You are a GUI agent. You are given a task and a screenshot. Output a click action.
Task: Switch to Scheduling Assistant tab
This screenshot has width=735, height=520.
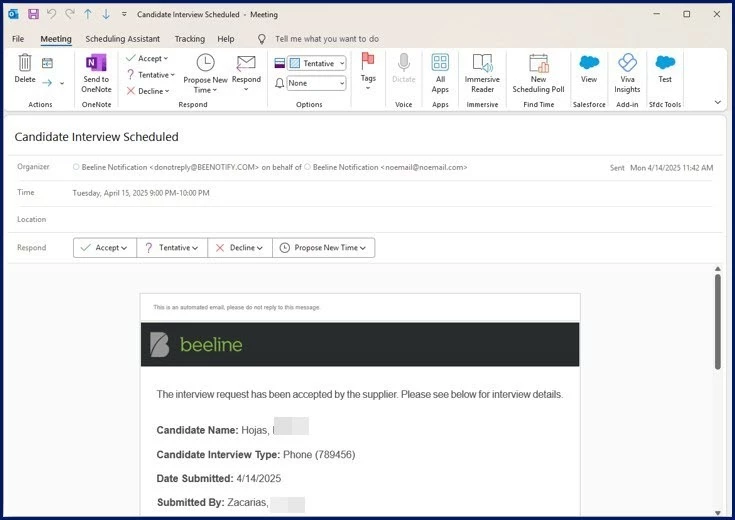[122, 39]
